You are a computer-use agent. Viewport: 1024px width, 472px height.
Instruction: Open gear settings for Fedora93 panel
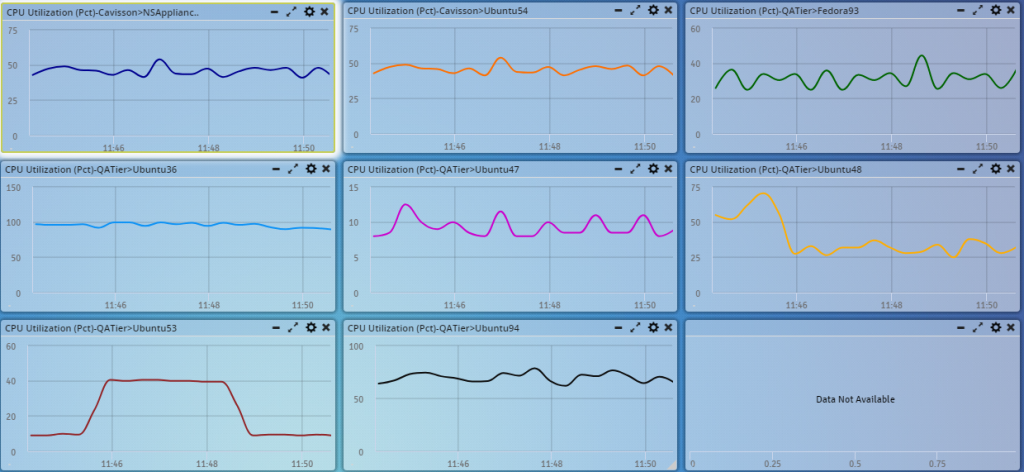pos(995,10)
